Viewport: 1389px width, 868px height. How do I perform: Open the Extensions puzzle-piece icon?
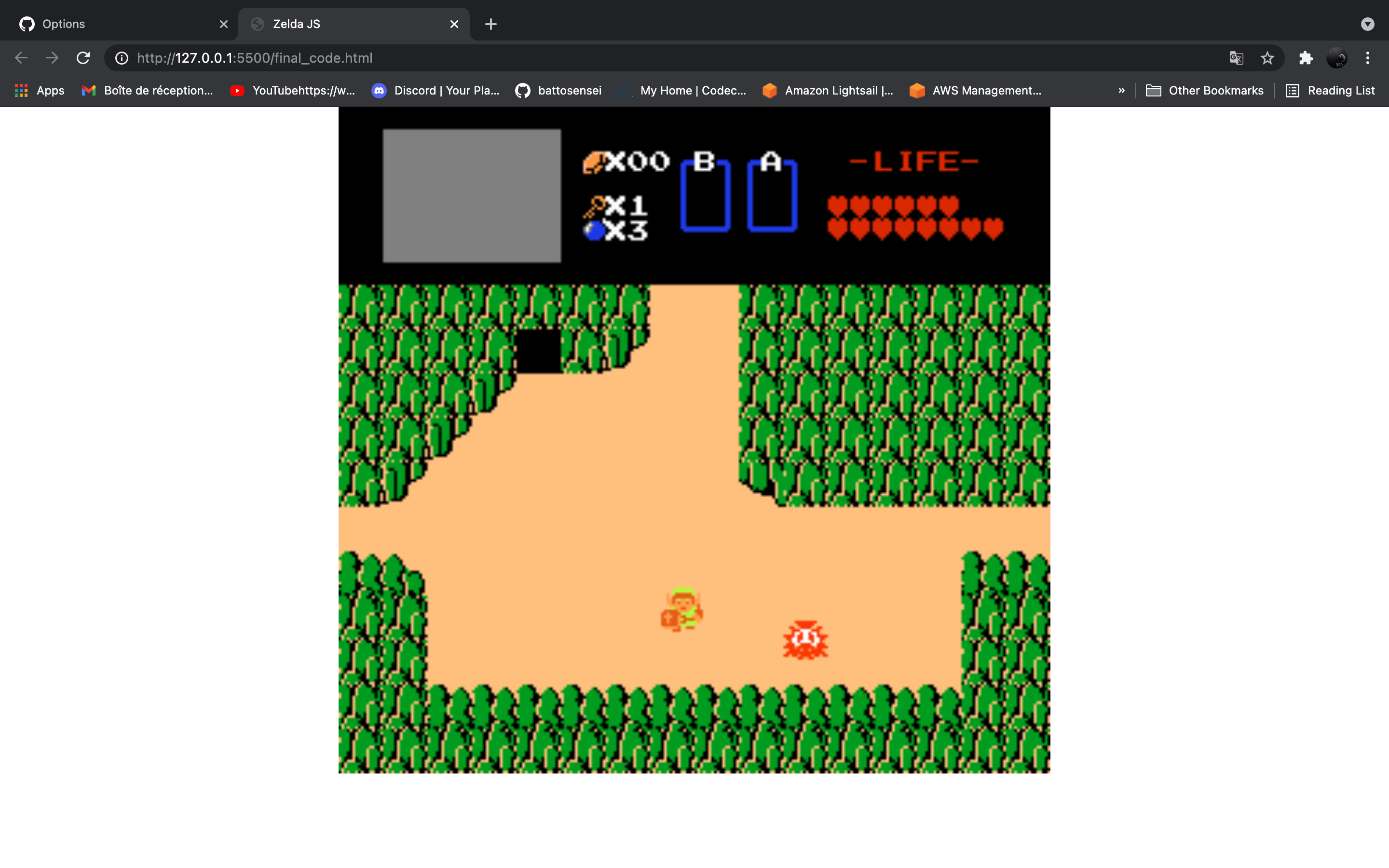pyautogui.click(x=1305, y=57)
